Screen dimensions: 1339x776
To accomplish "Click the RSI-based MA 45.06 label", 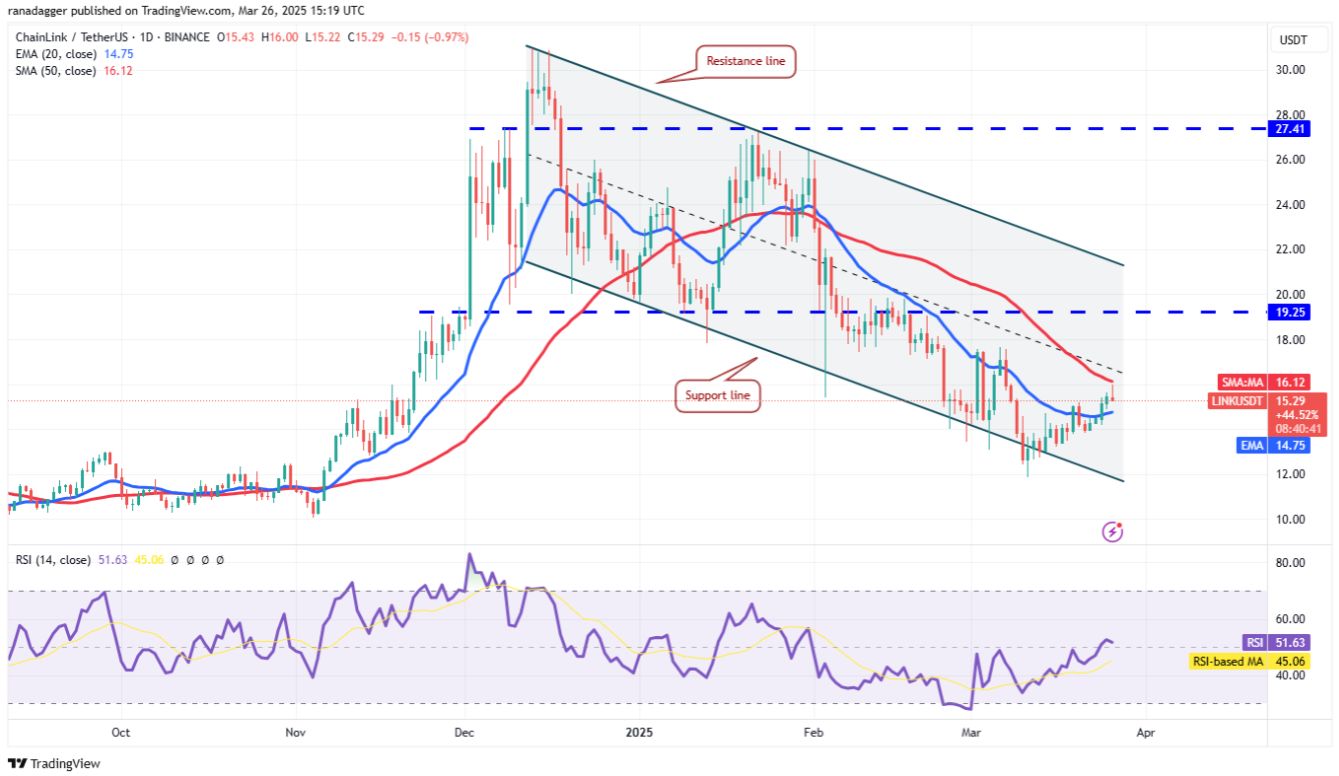I will [x=1250, y=661].
